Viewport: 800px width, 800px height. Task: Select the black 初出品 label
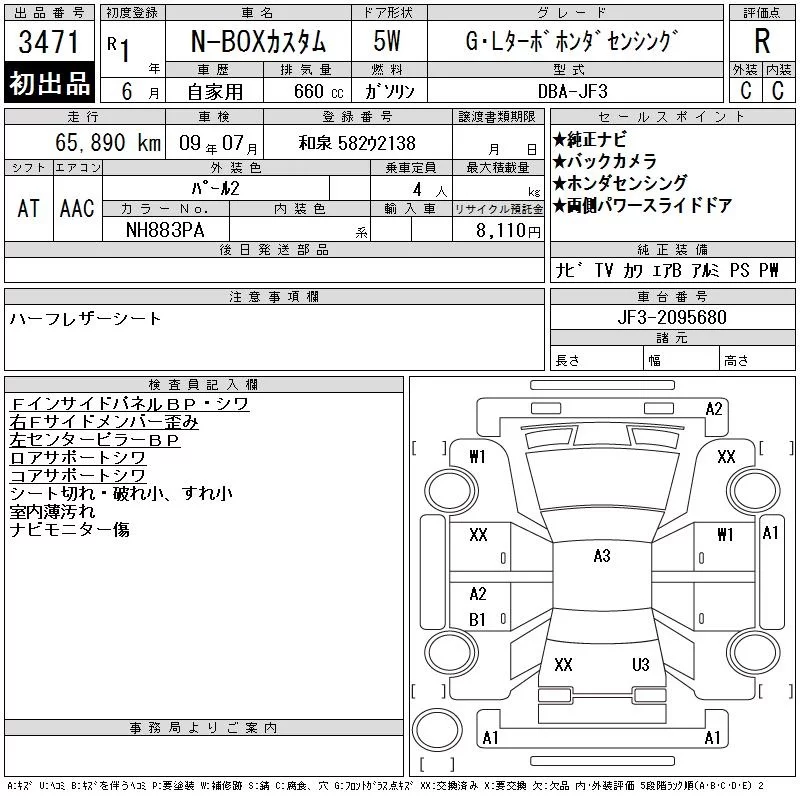click(x=49, y=83)
